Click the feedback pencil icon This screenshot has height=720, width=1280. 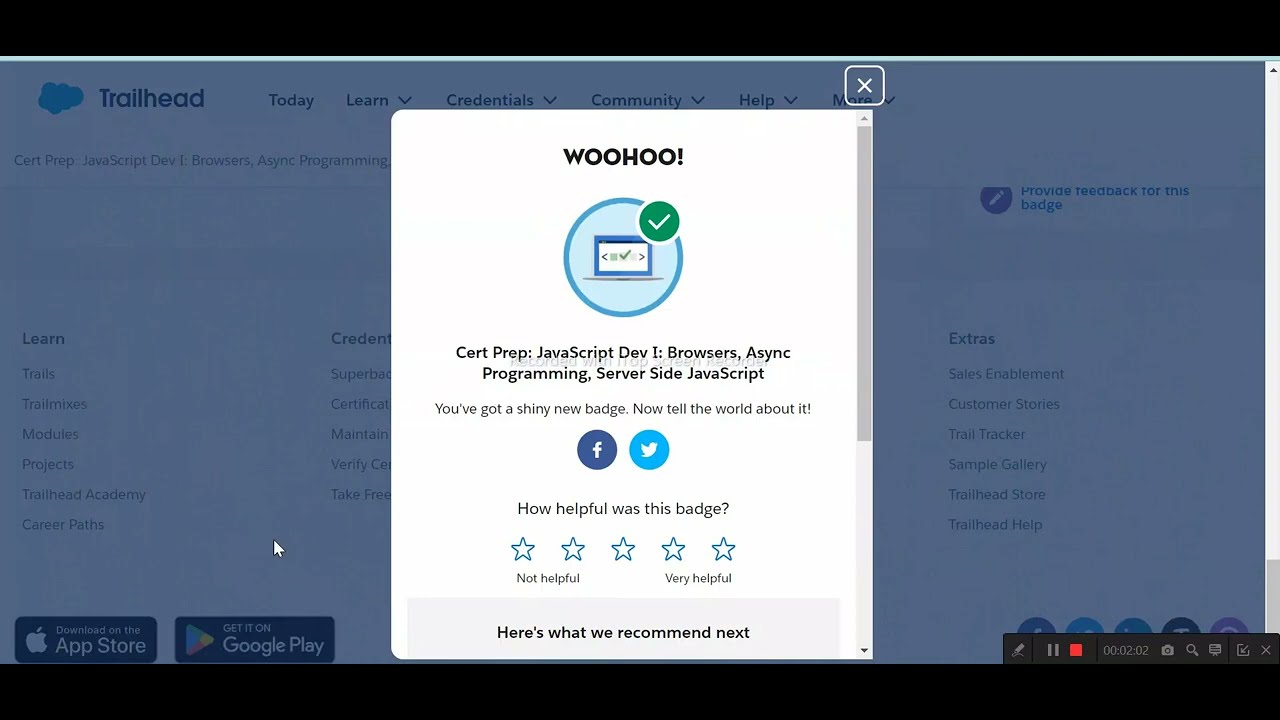[996, 198]
